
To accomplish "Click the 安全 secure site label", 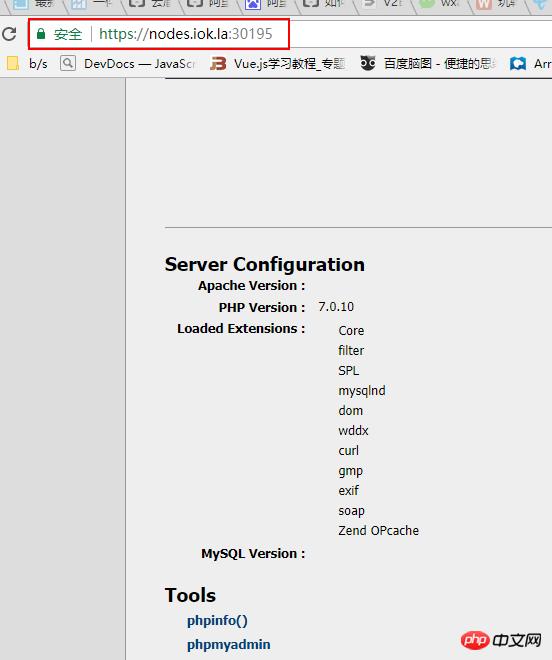I will (68, 34).
